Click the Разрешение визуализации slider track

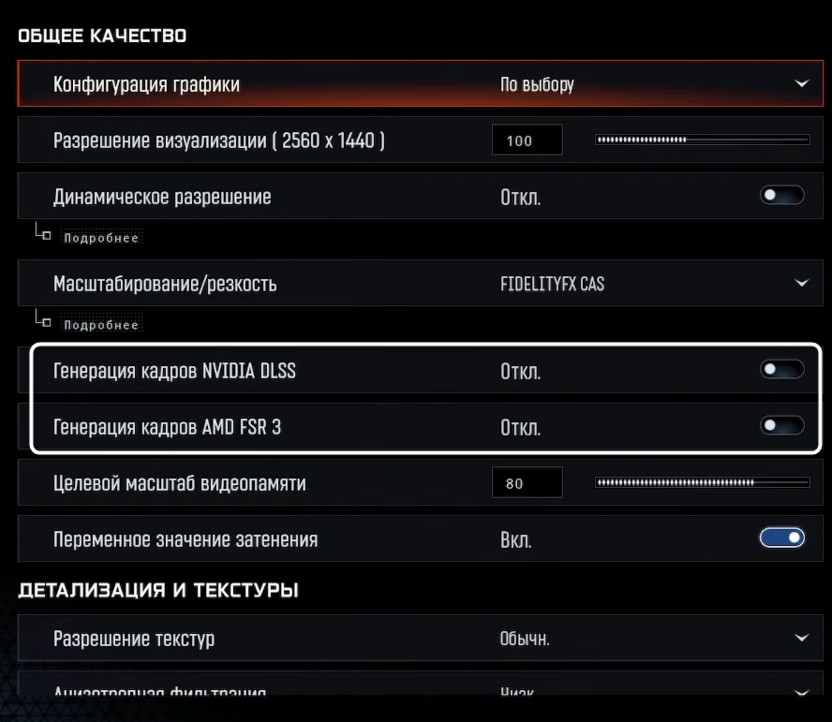point(702,140)
